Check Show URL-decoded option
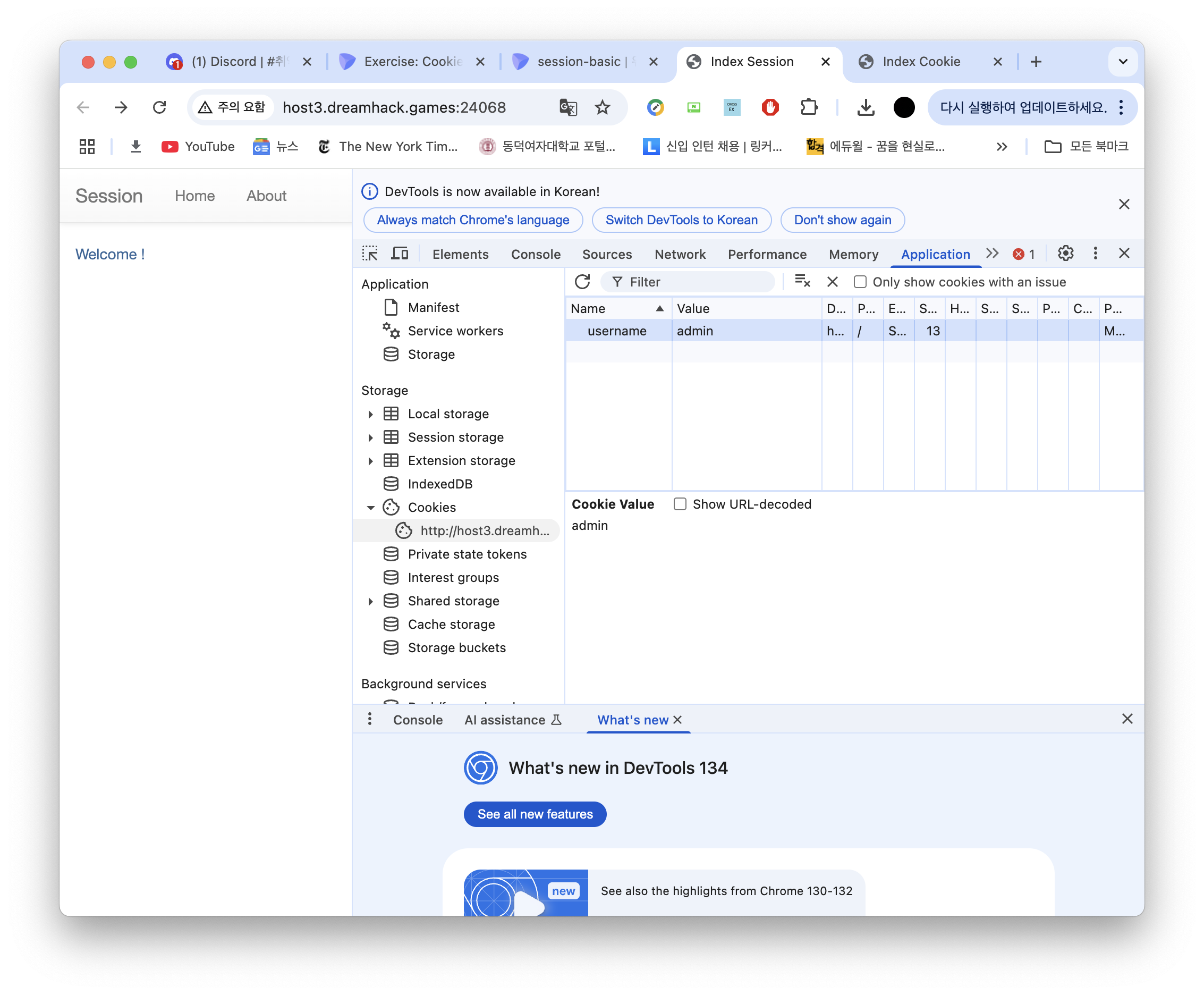 coord(680,504)
